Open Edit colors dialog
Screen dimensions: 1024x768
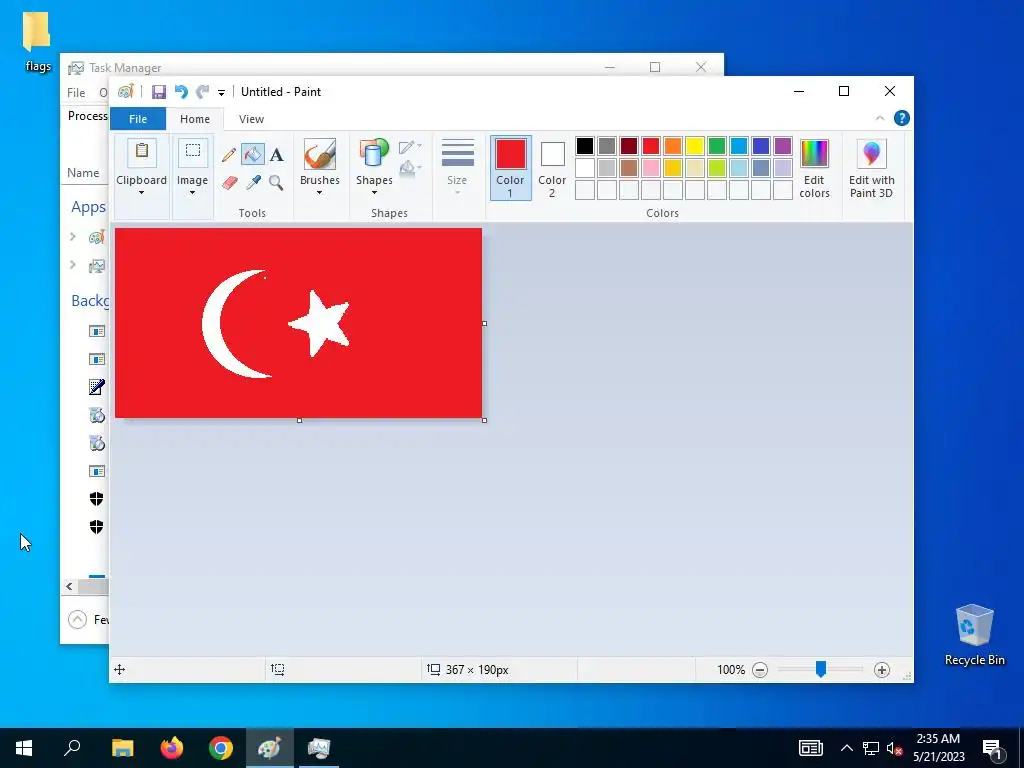pos(814,168)
